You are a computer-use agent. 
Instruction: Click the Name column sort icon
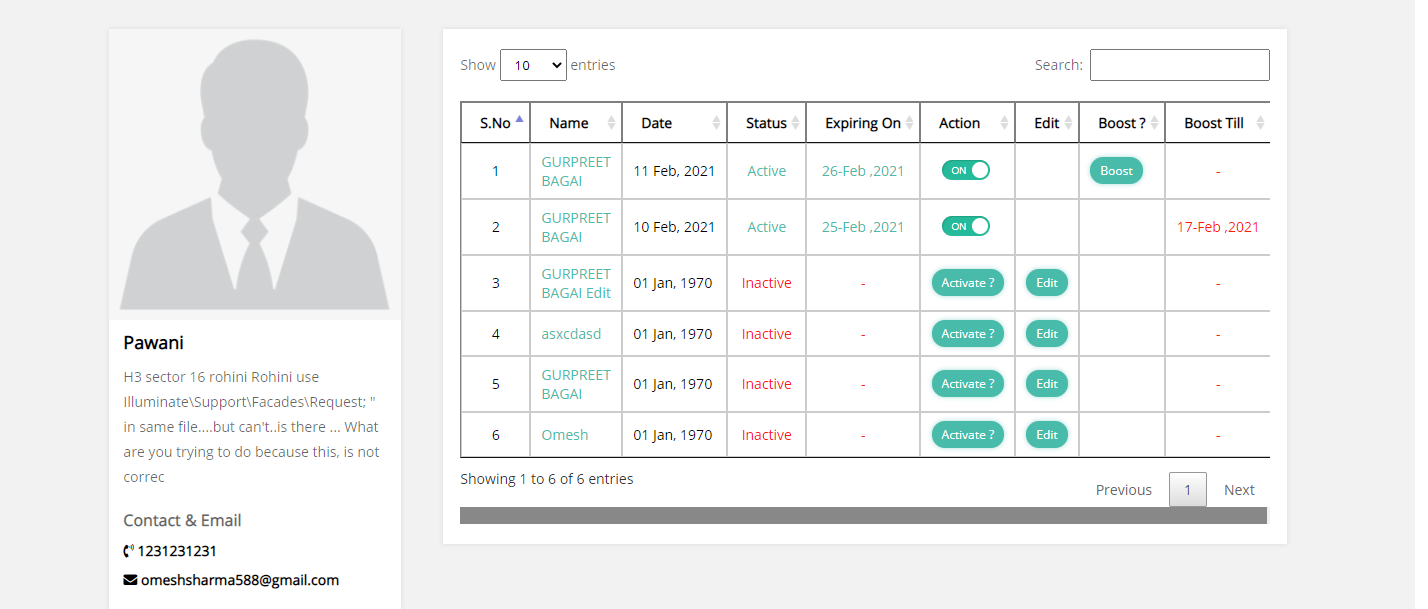611,123
